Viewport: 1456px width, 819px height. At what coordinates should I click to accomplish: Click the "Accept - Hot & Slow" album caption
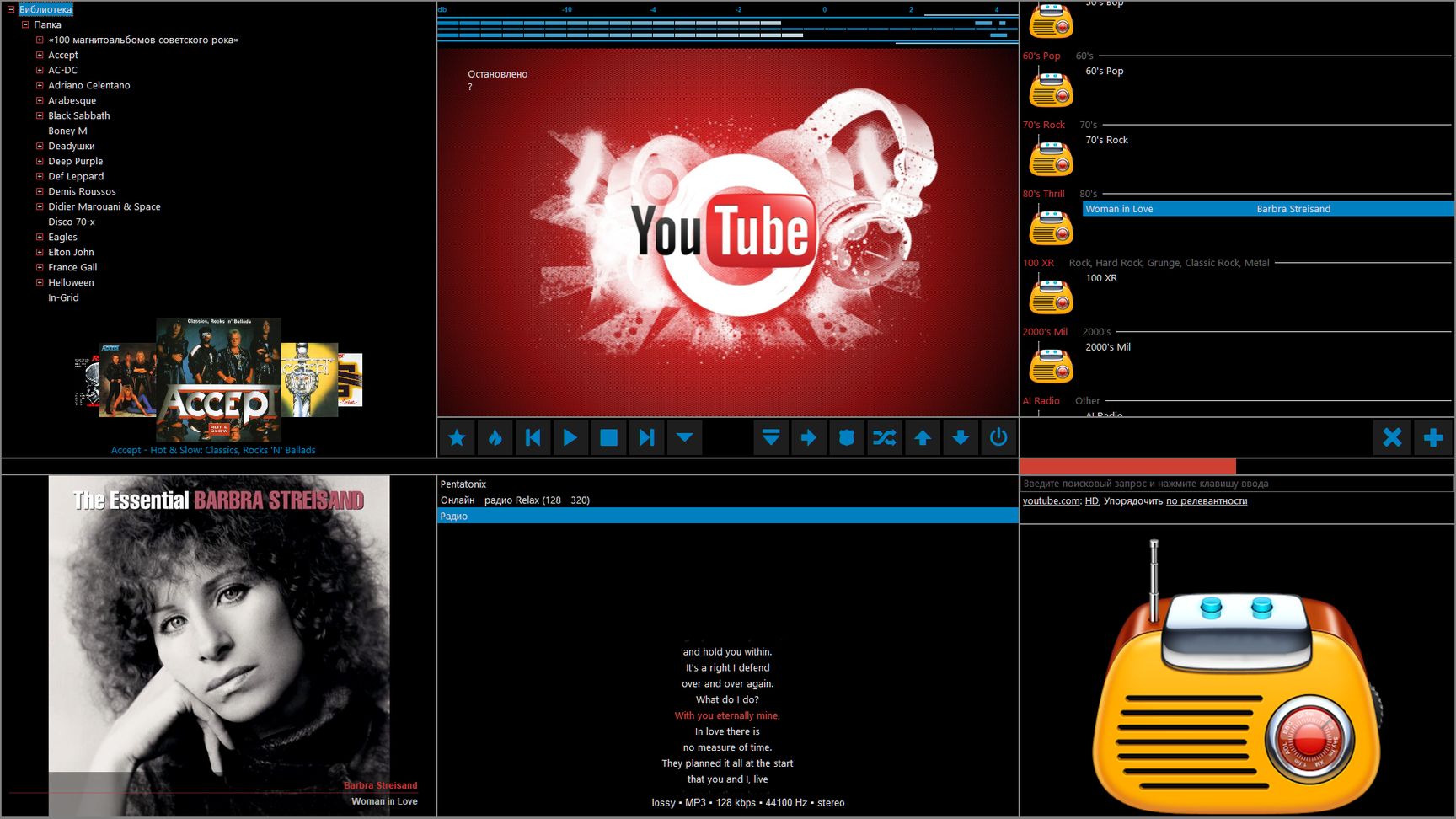[213, 450]
